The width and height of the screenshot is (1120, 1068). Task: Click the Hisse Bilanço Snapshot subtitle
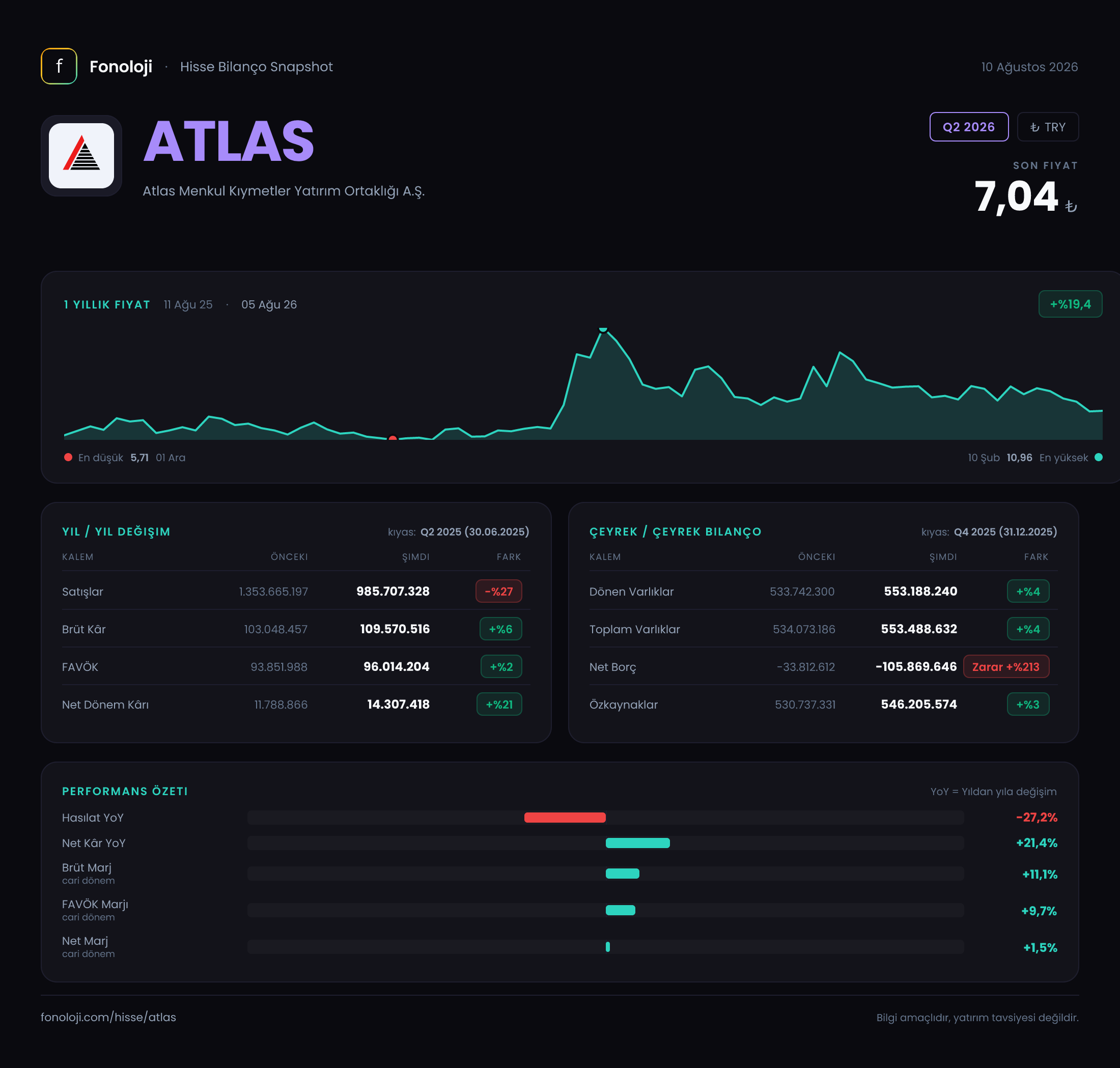(x=256, y=67)
